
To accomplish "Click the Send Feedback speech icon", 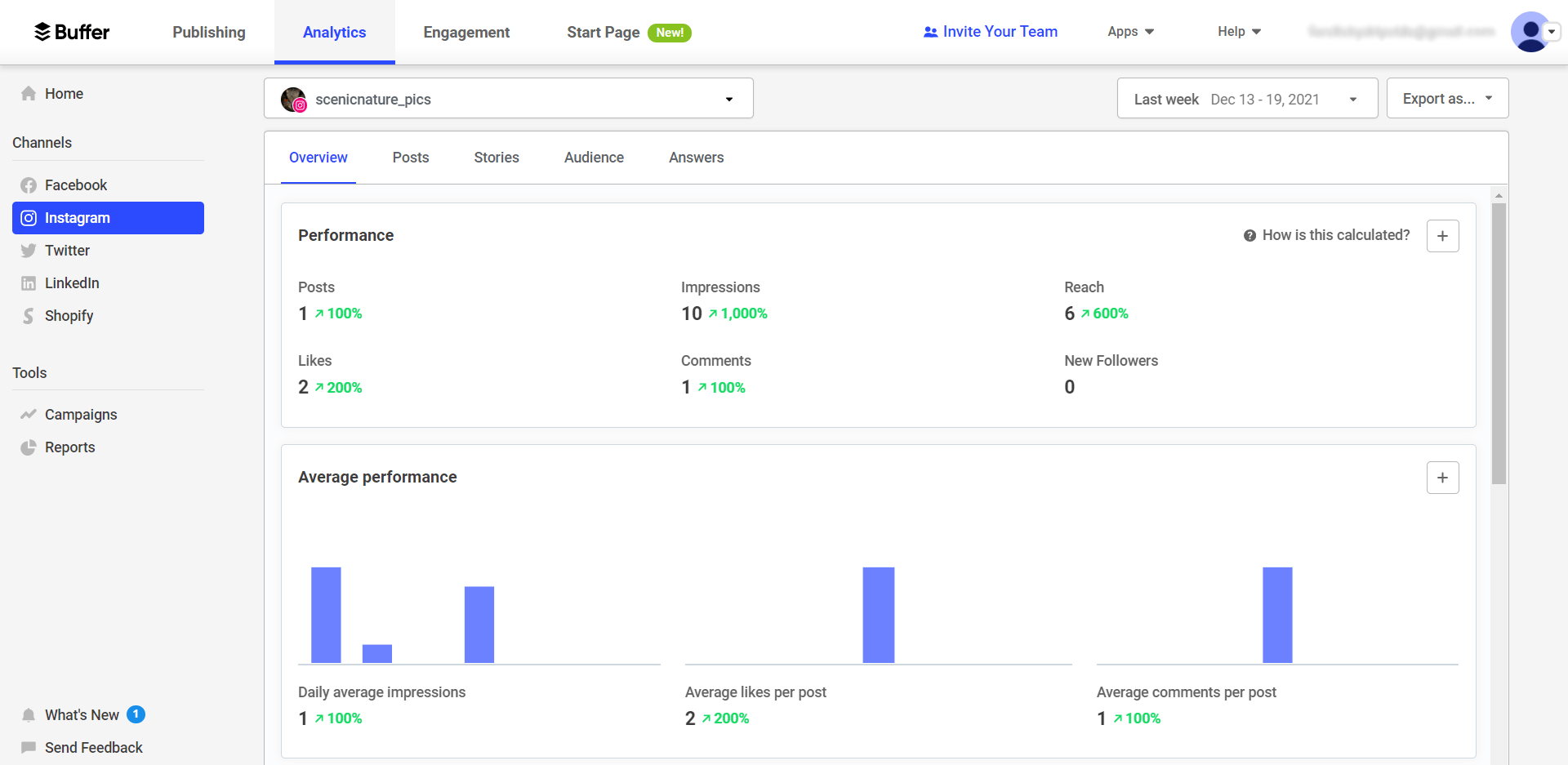I will click(x=29, y=748).
